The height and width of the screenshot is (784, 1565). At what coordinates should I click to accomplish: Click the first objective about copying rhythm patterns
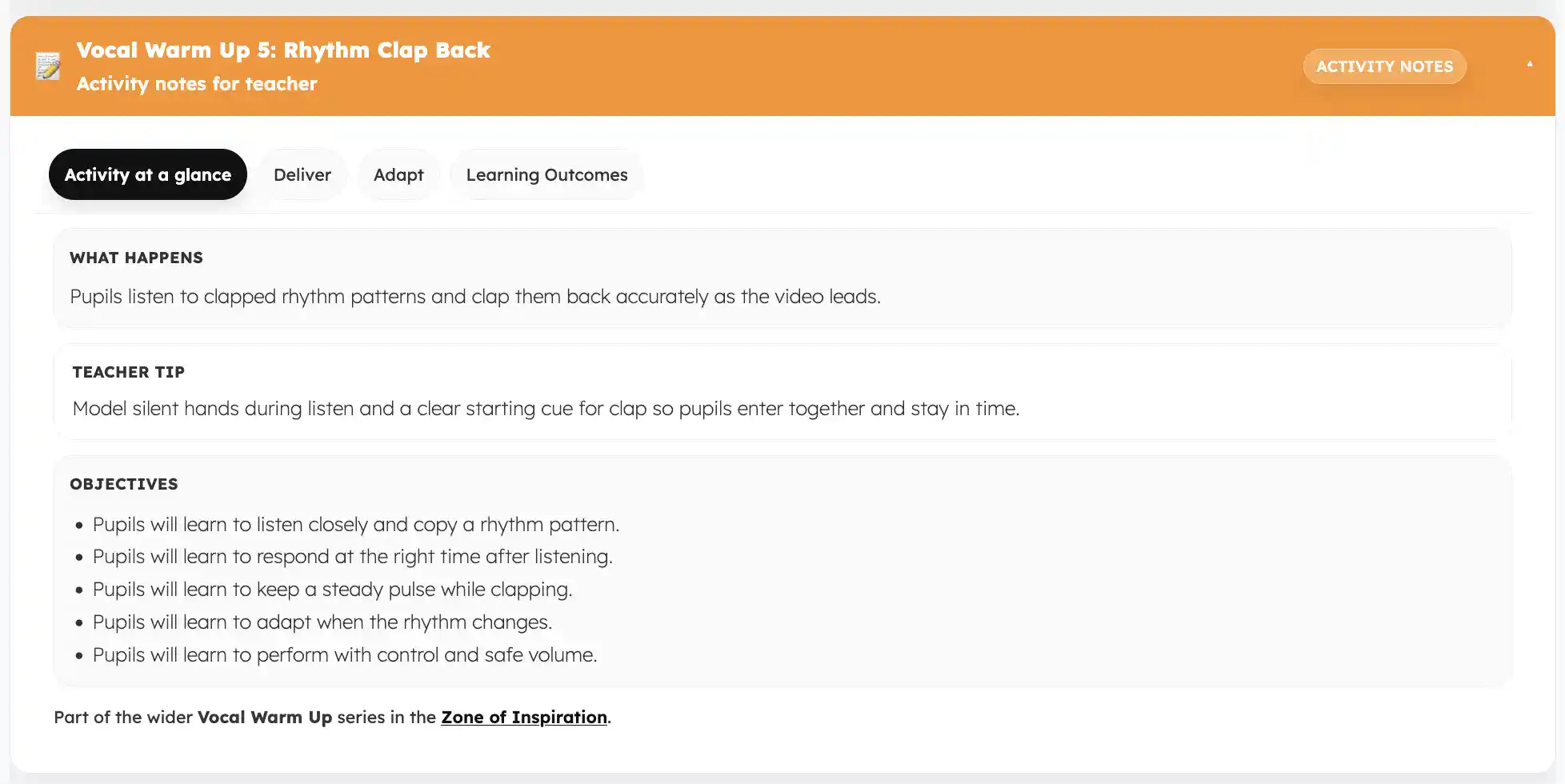[x=356, y=524]
